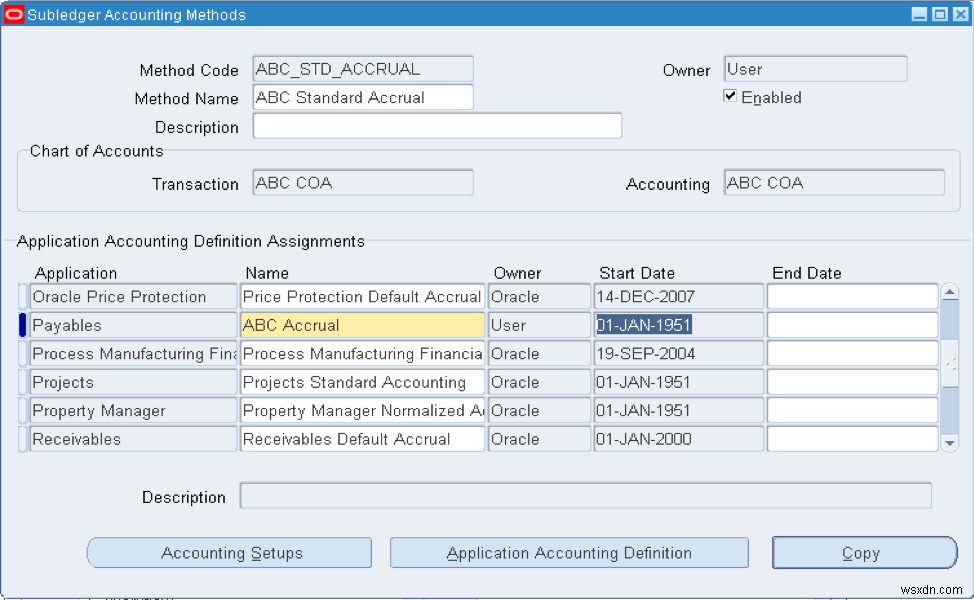Click the empty Description field at top
The height and width of the screenshot is (600, 974).
click(437, 126)
